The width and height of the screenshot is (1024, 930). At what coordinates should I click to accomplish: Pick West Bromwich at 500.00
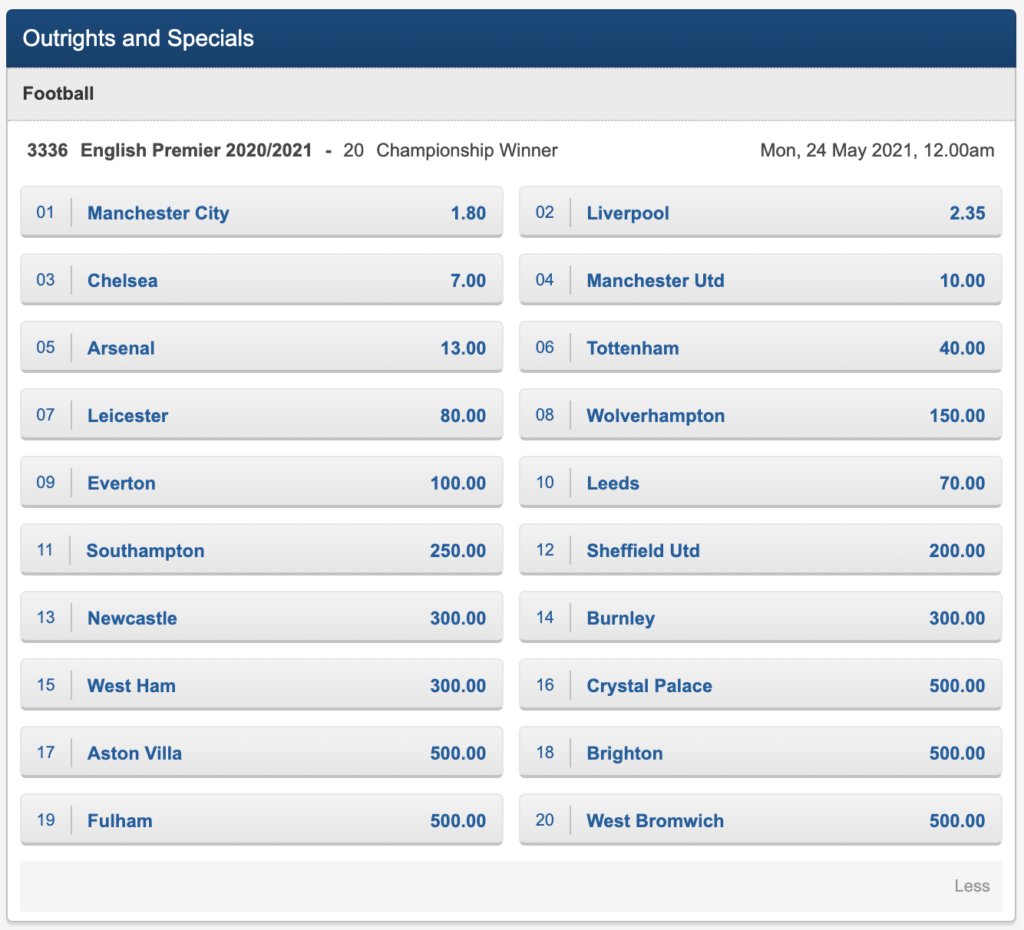point(760,820)
